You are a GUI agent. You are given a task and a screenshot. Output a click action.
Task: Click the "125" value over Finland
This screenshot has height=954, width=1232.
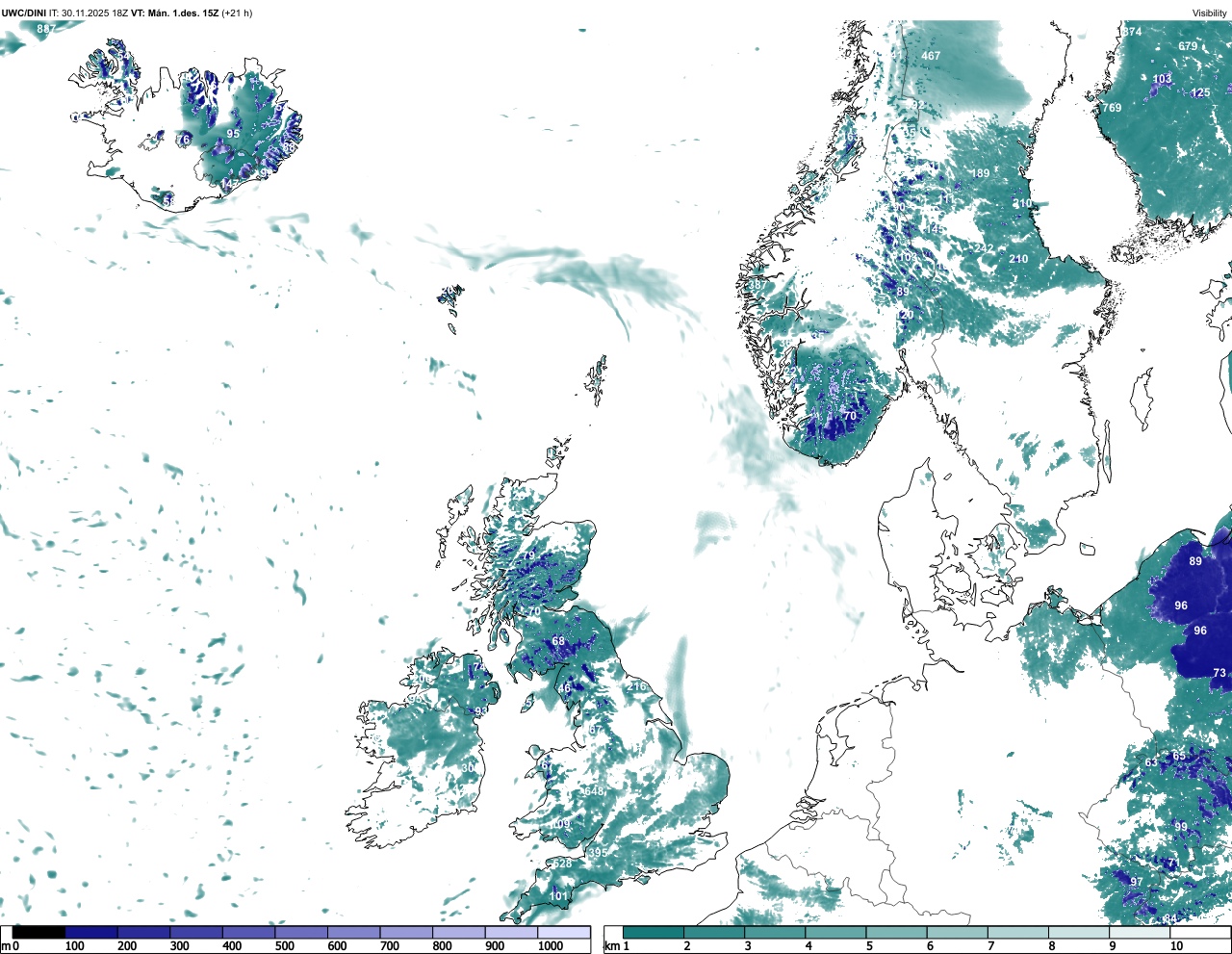1200,93
